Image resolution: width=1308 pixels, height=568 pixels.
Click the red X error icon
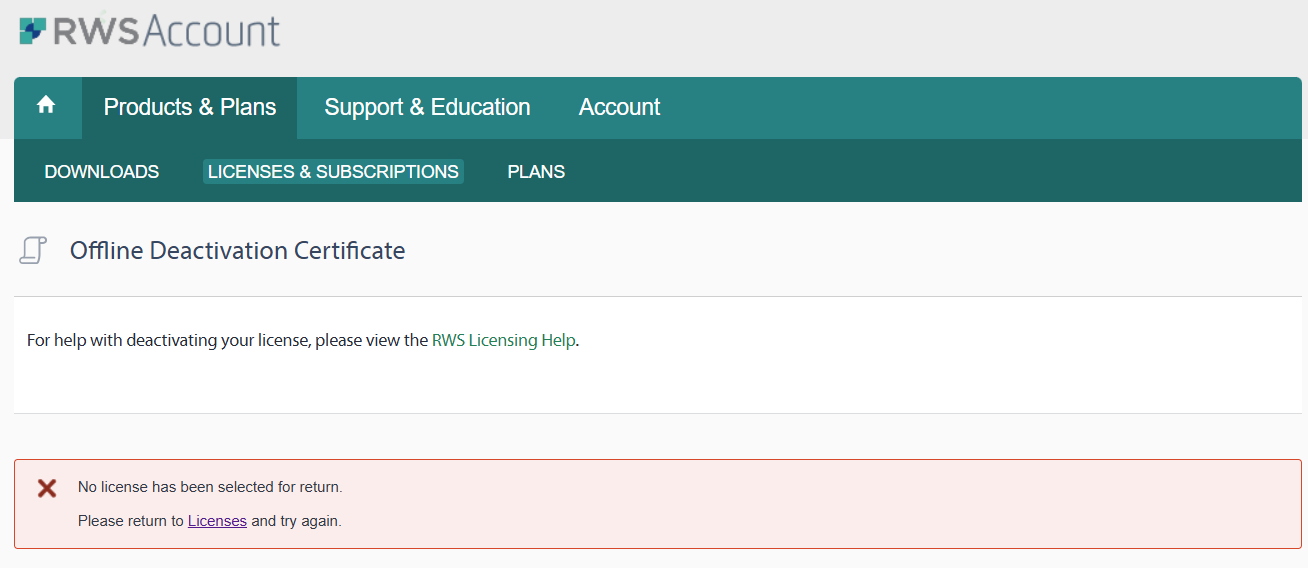(47, 488)
